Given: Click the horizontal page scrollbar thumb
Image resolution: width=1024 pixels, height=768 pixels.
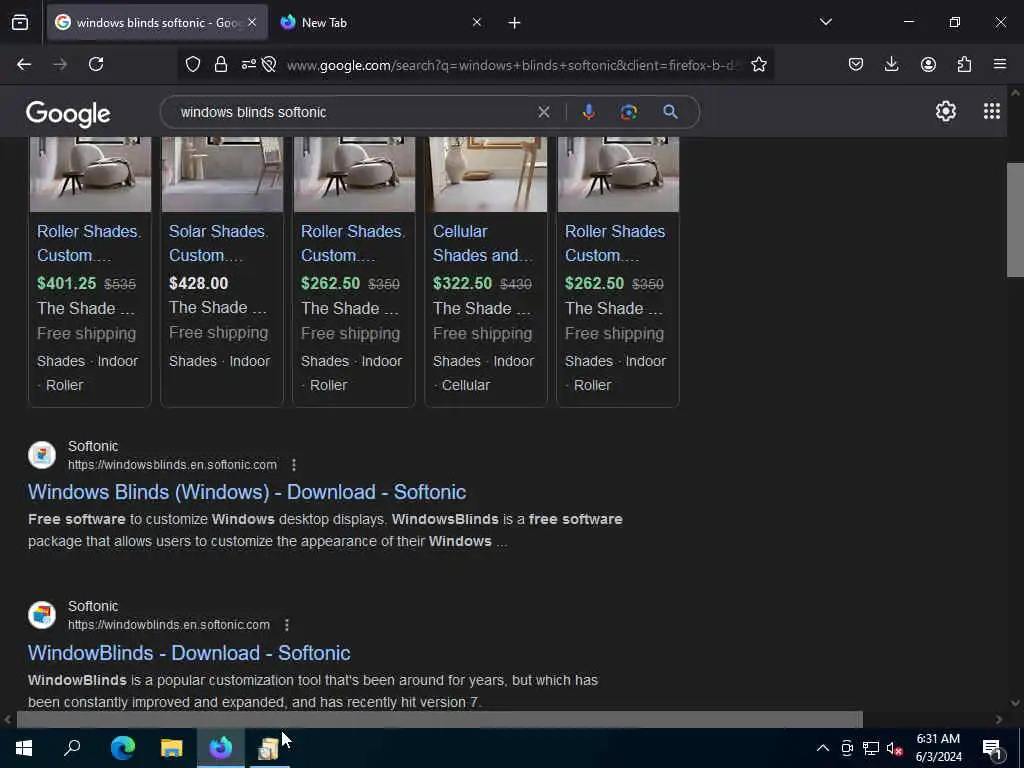Looking at the screenshot, I should [x=439, y=719].
